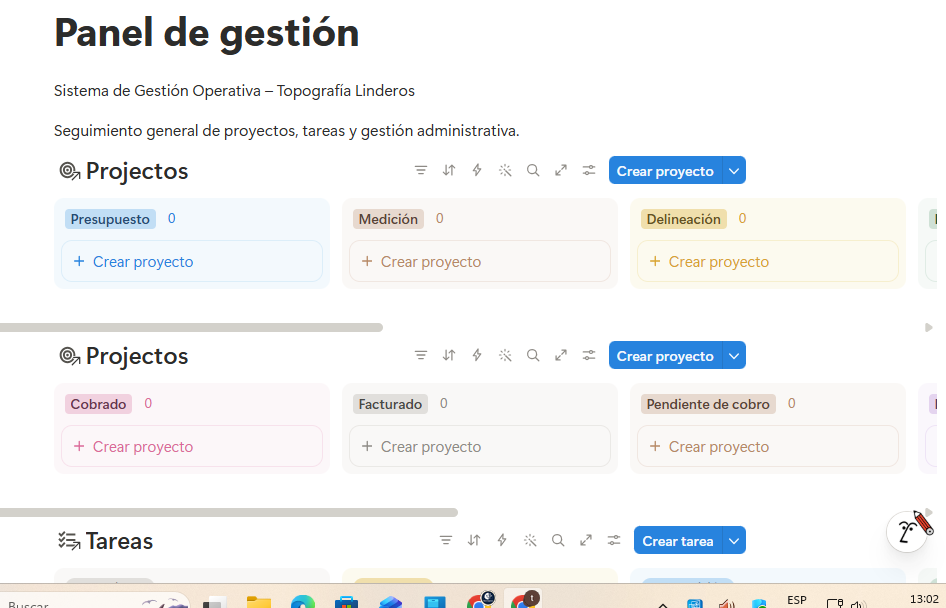The image size is (946, 608).
Task: Open filter icon in Projectos board with Presupuesto
Action: [421, 171]
